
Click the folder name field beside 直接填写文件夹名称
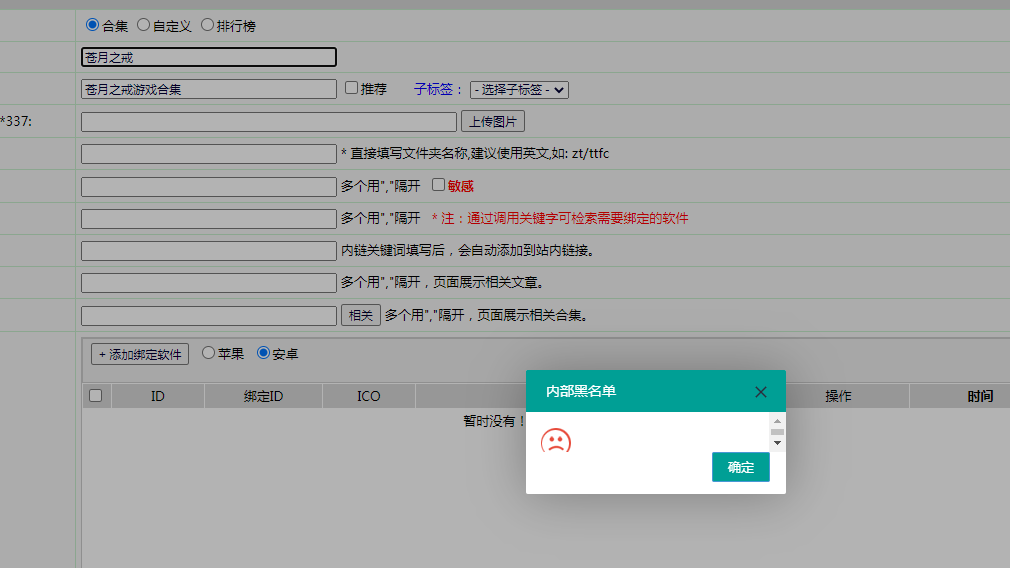point(208,154)
